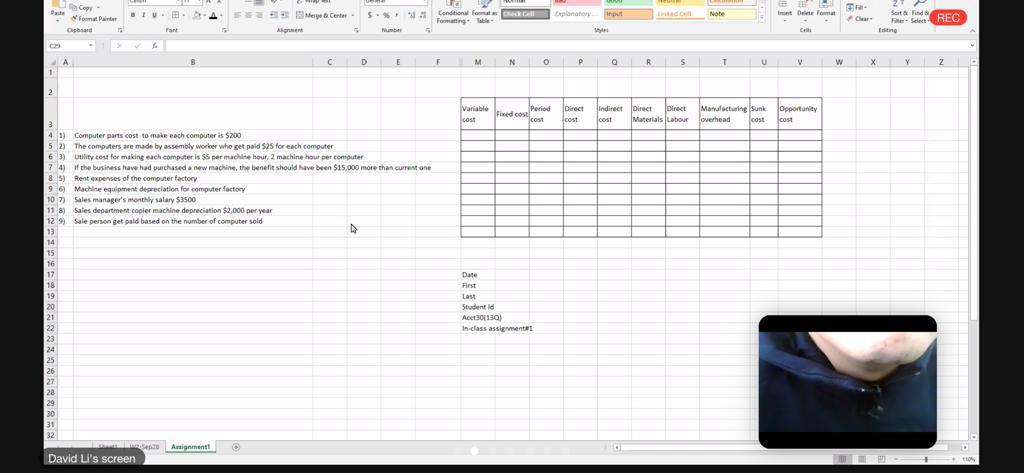This screenshot has width=1024, height=473.
Task: Collapse the ribbon with the chevron
Action: click(x=972, y=31)
